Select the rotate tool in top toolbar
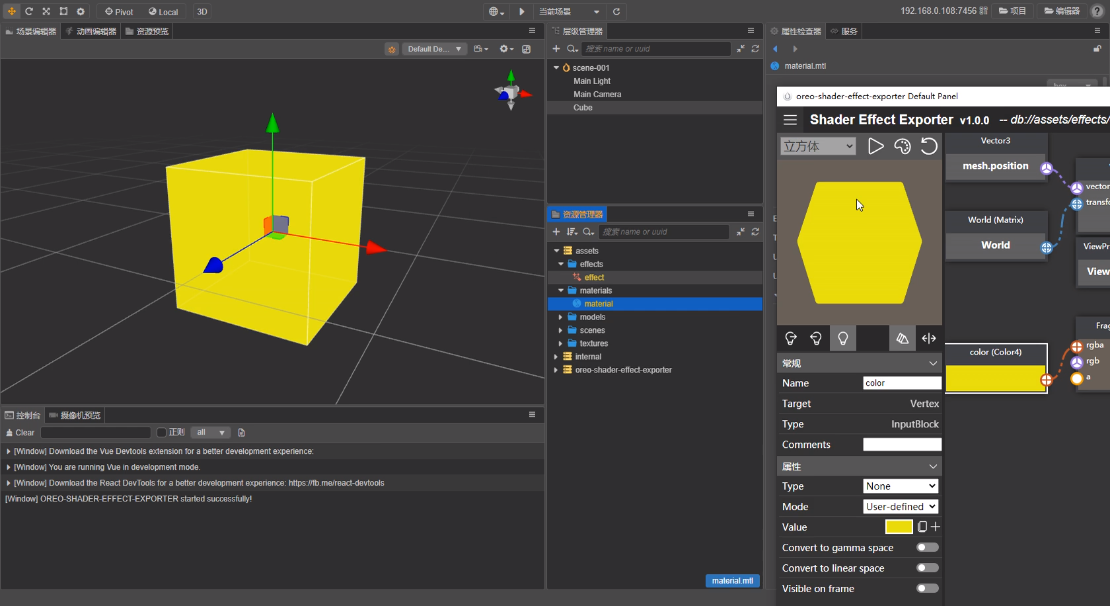1110x606 pixels. pyautogui.click(x=28, y=11)
